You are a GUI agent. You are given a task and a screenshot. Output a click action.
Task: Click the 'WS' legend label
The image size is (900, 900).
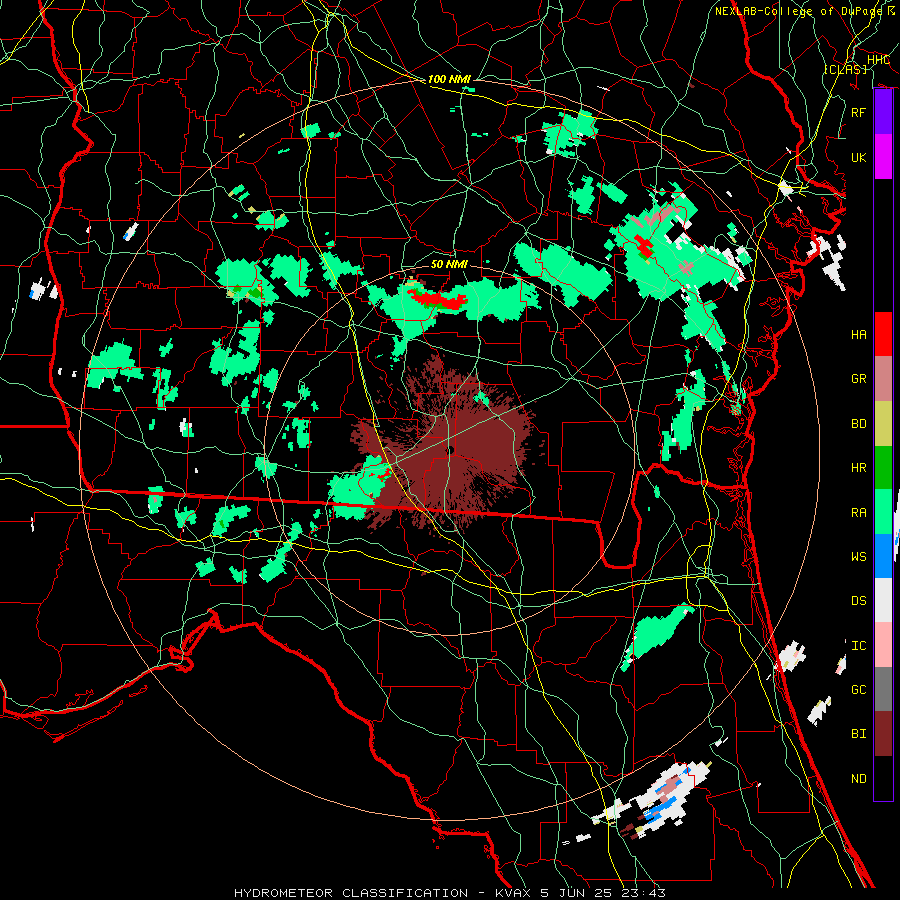click(858, 557)
